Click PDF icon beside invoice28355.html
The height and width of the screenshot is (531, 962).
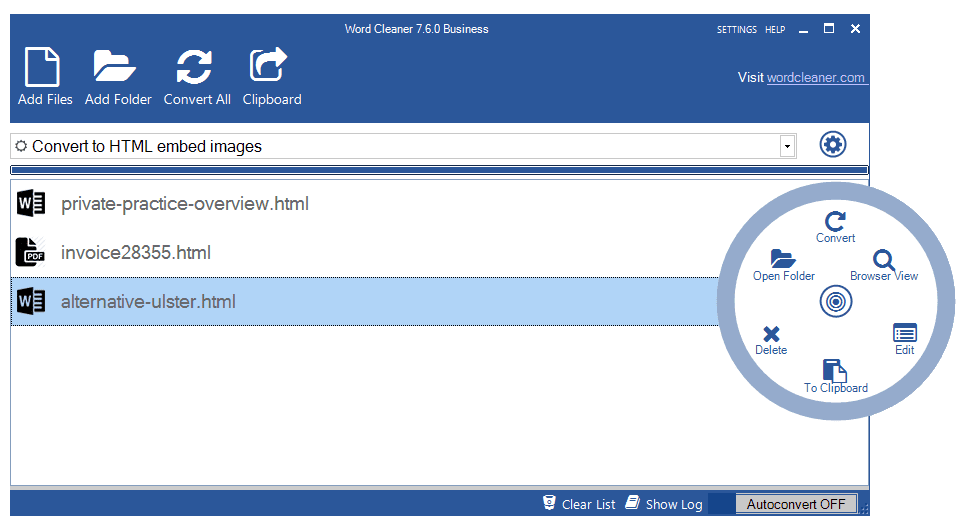pyautogui.click(x=31, y=252)
